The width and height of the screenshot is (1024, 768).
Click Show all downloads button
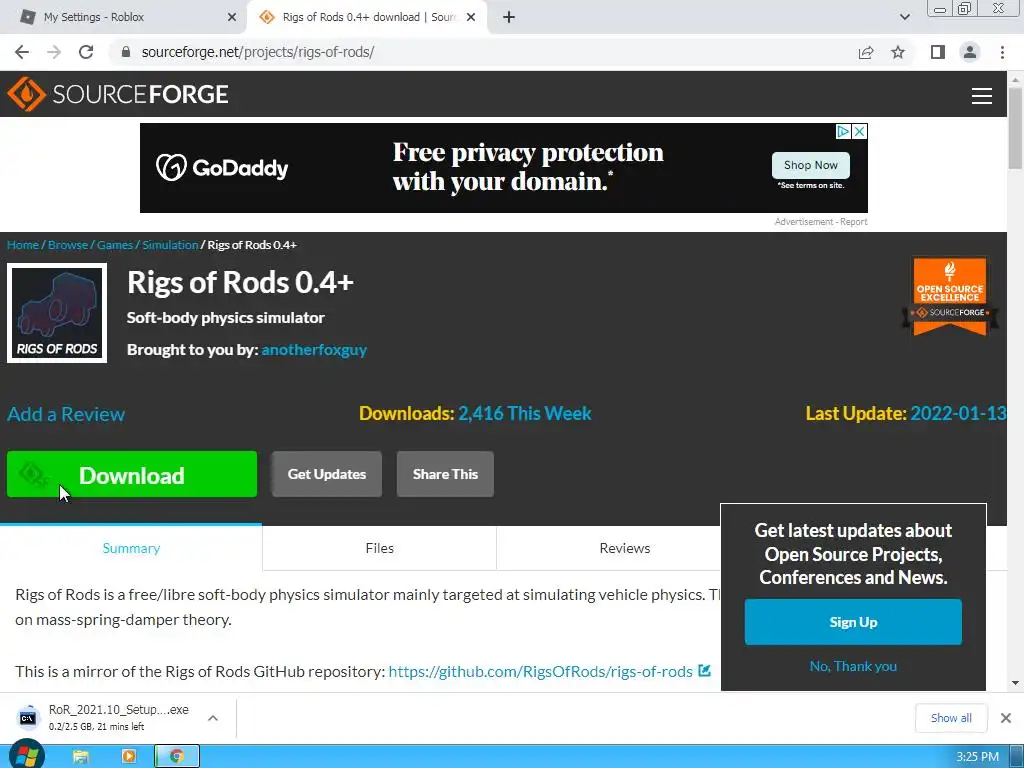[951, 718]
